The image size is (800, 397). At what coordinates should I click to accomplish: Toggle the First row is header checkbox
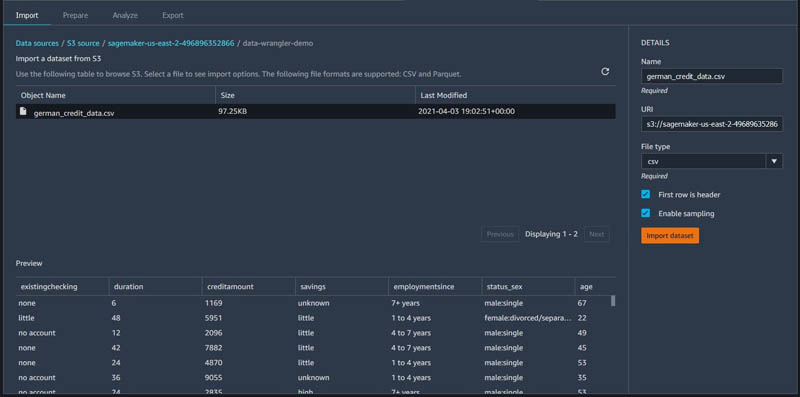(645, 194)
